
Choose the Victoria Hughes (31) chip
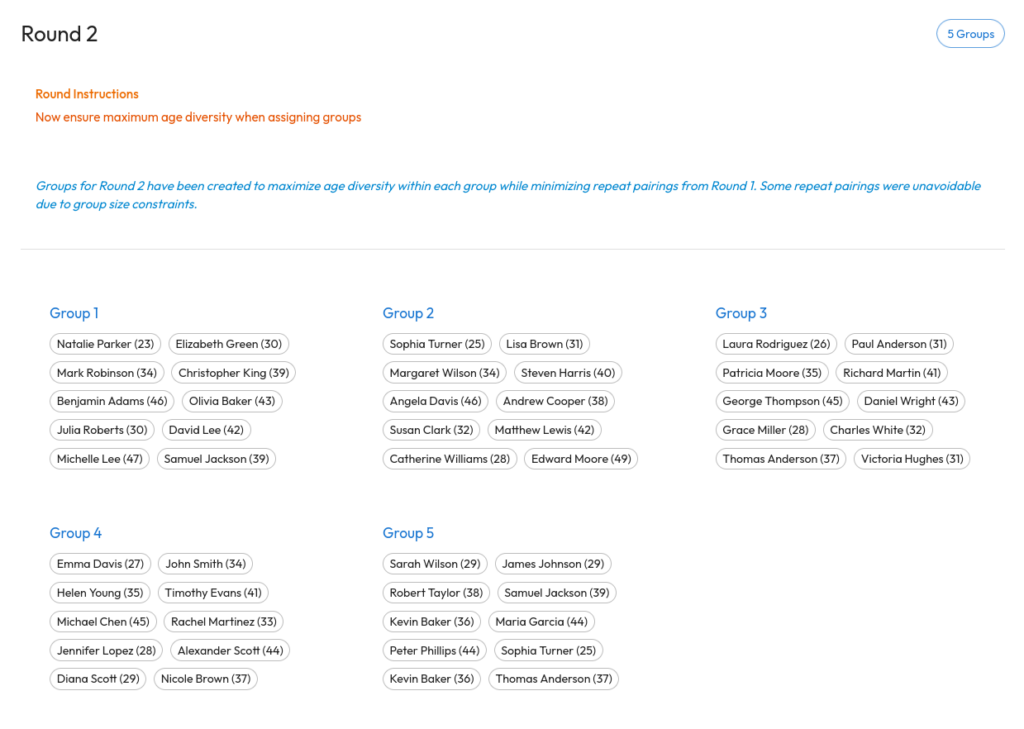(x=912, y=459)
